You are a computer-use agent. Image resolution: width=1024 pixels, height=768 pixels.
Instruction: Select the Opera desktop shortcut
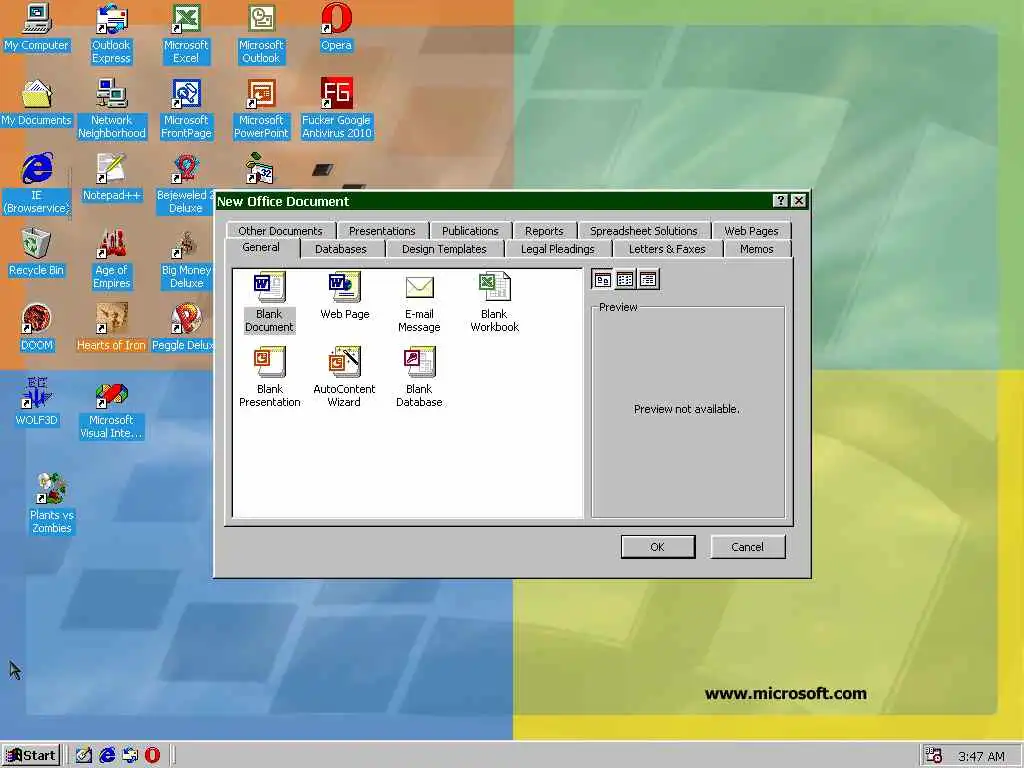point(336,27)
